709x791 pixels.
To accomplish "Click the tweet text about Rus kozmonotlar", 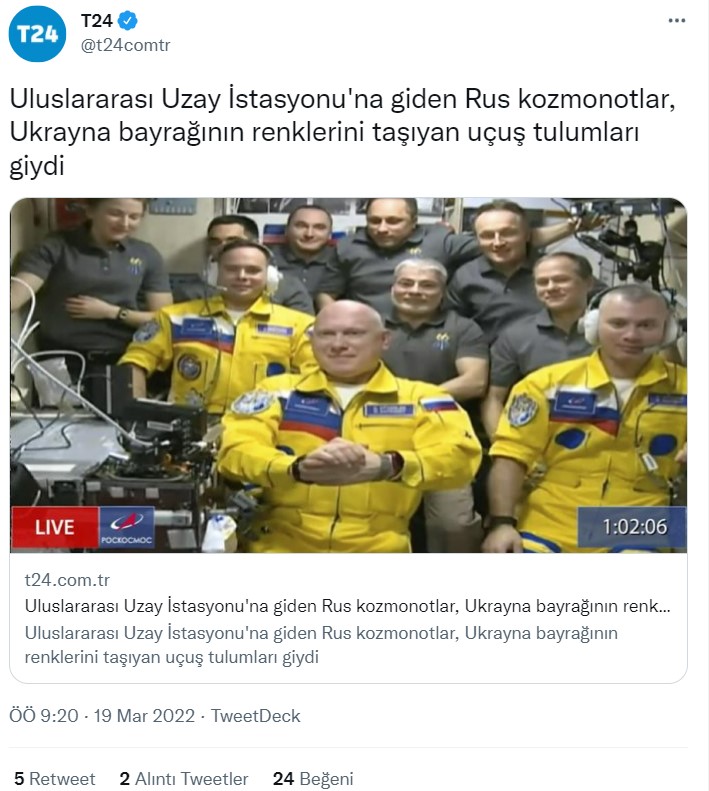I will 342,132.
